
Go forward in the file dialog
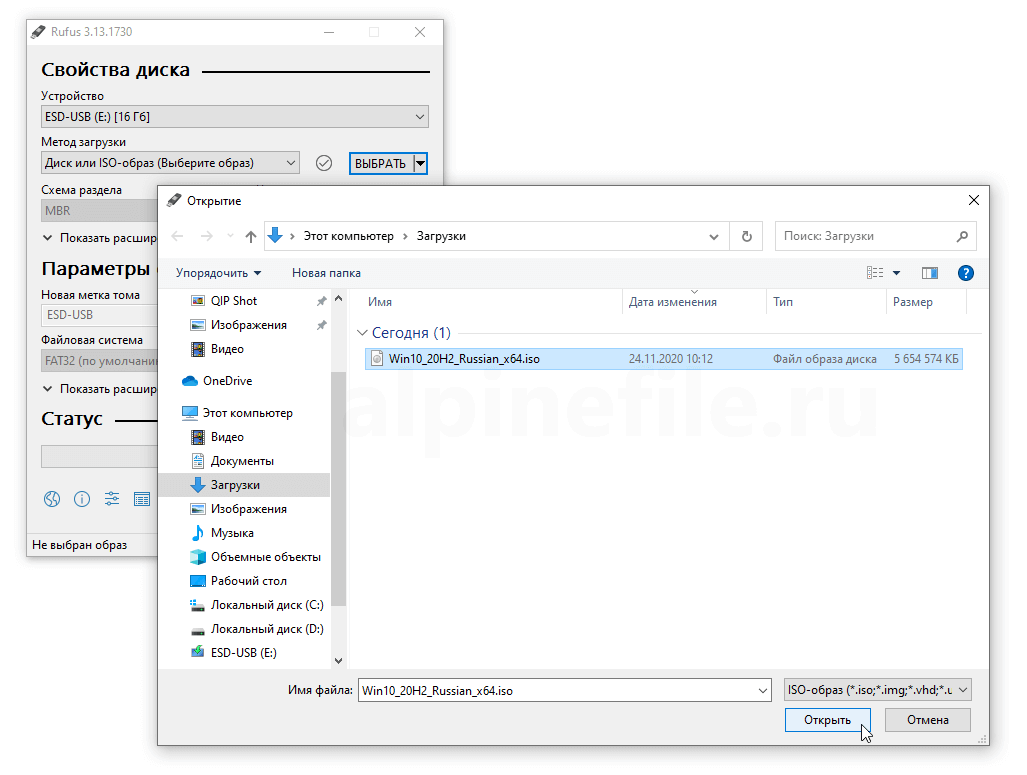point(206,236)
